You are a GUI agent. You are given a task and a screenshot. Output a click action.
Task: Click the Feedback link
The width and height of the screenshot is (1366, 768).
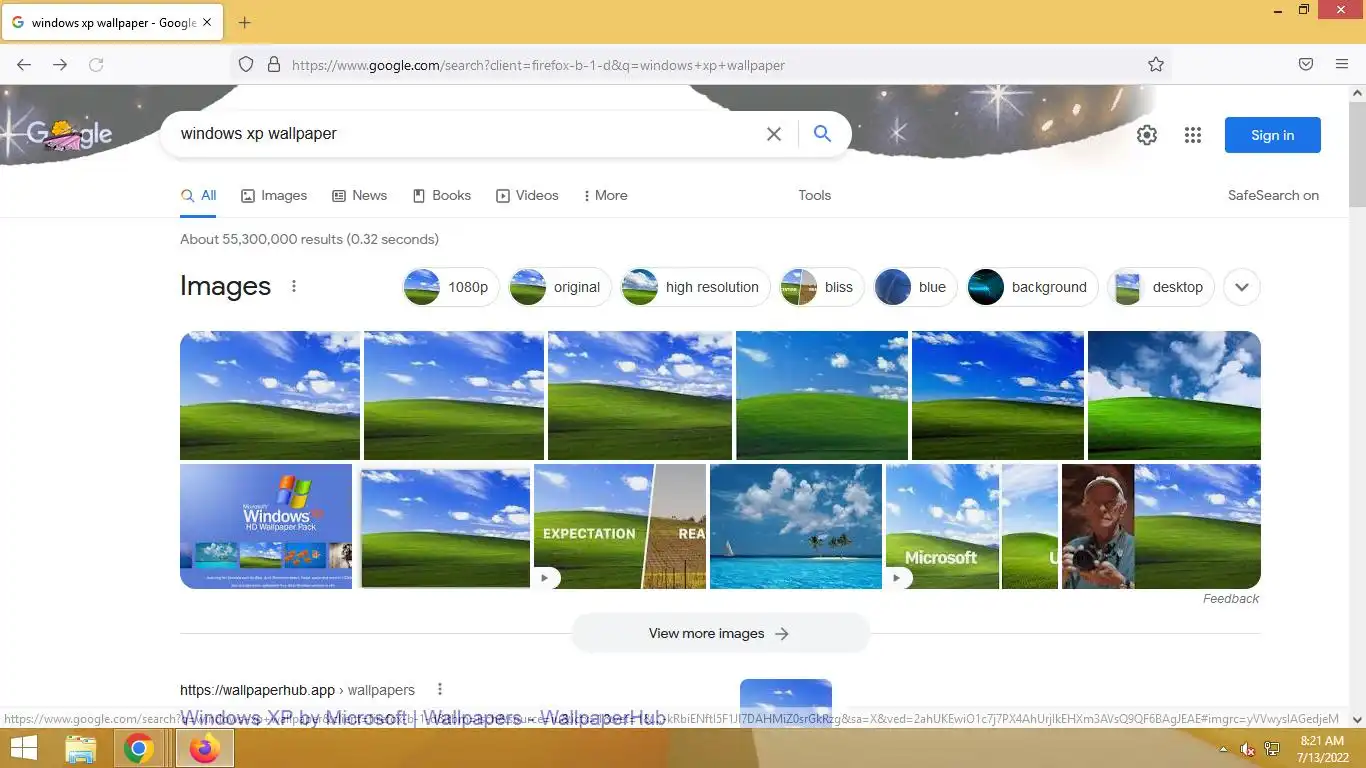(x=1231, y=599)
